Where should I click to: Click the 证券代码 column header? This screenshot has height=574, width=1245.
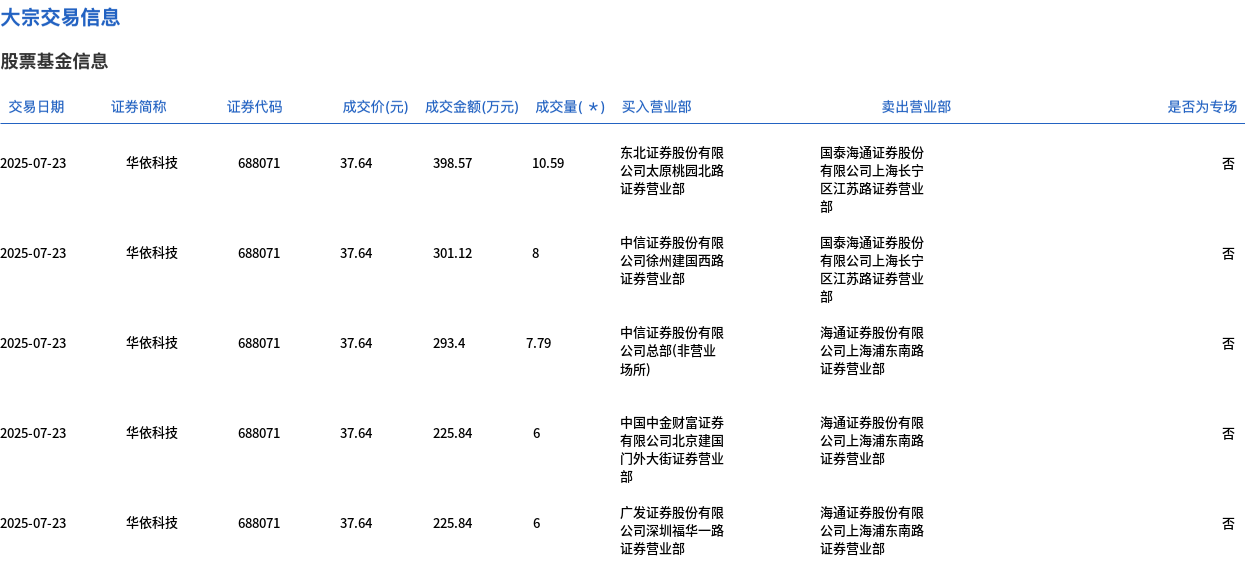[255, 107]
